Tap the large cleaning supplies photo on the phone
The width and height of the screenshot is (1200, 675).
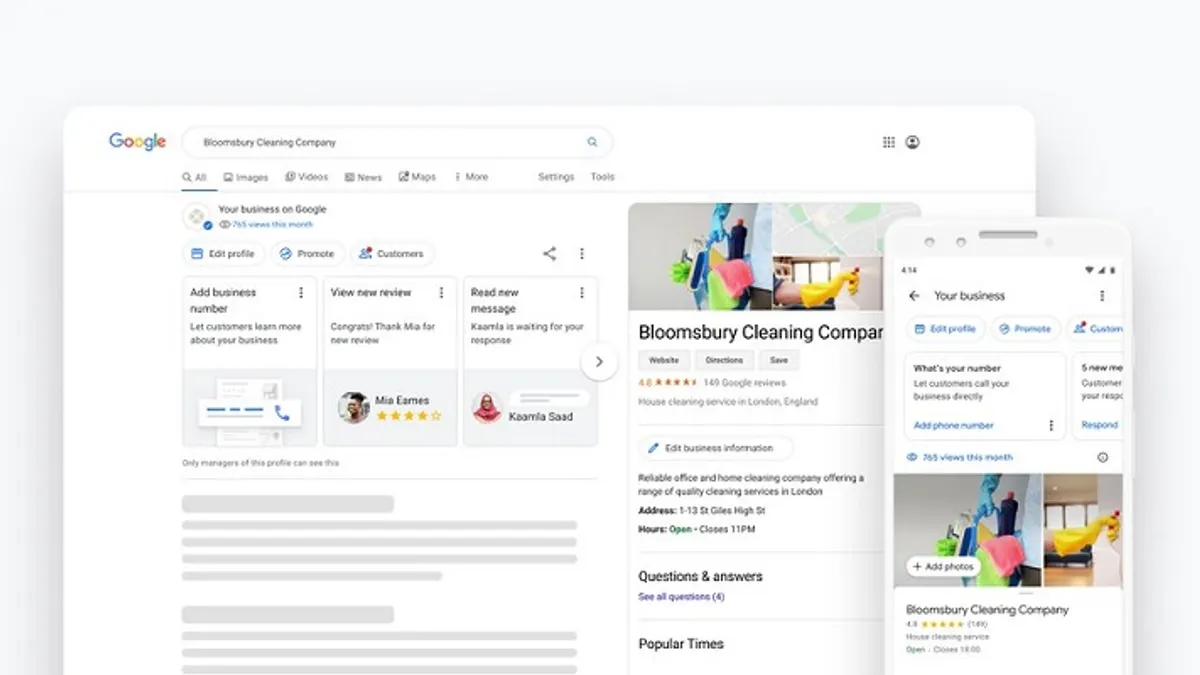(967, 530)
